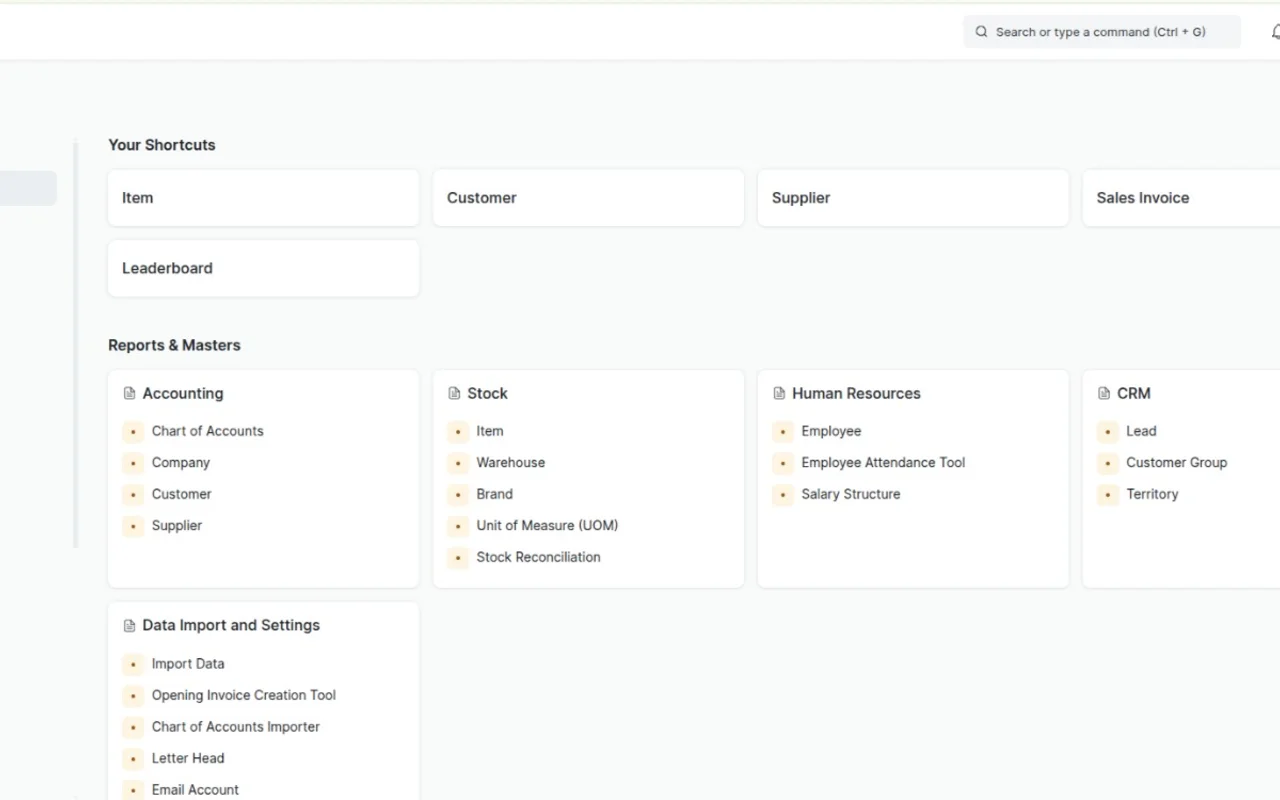1280x800 pixels.
Task: Click the Accounting card document icon
Action: coord(129,394)
